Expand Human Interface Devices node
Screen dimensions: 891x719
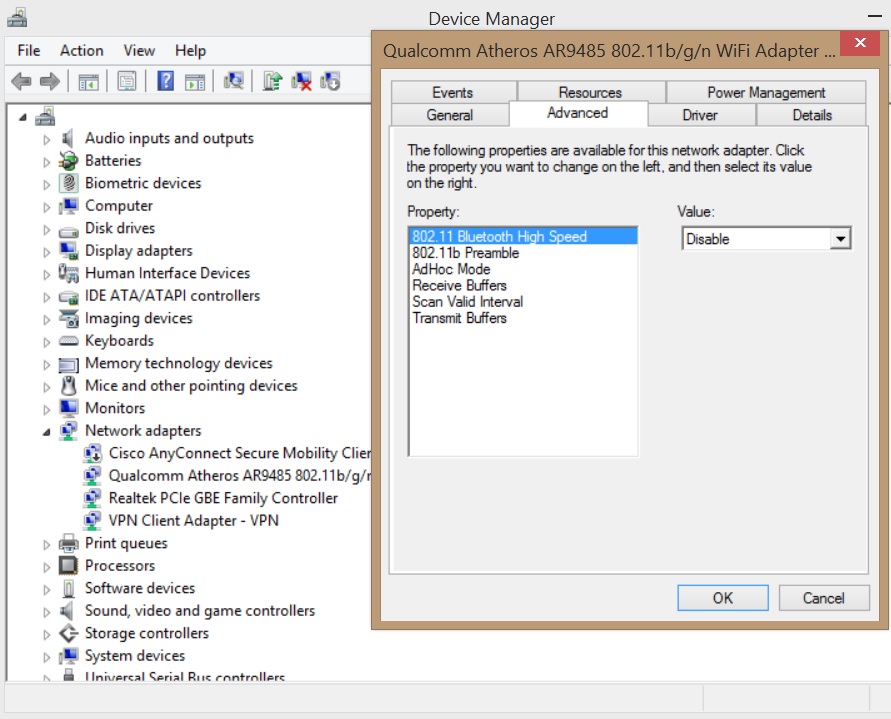point(47,275)
